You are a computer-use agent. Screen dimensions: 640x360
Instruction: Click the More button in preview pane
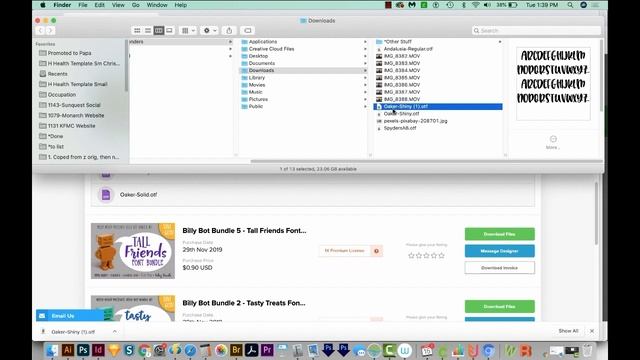point(553,142)
